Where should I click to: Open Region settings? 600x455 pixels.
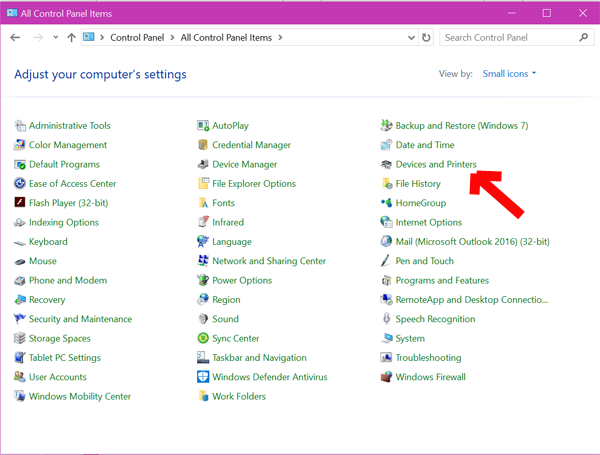(x=226, y=300)
